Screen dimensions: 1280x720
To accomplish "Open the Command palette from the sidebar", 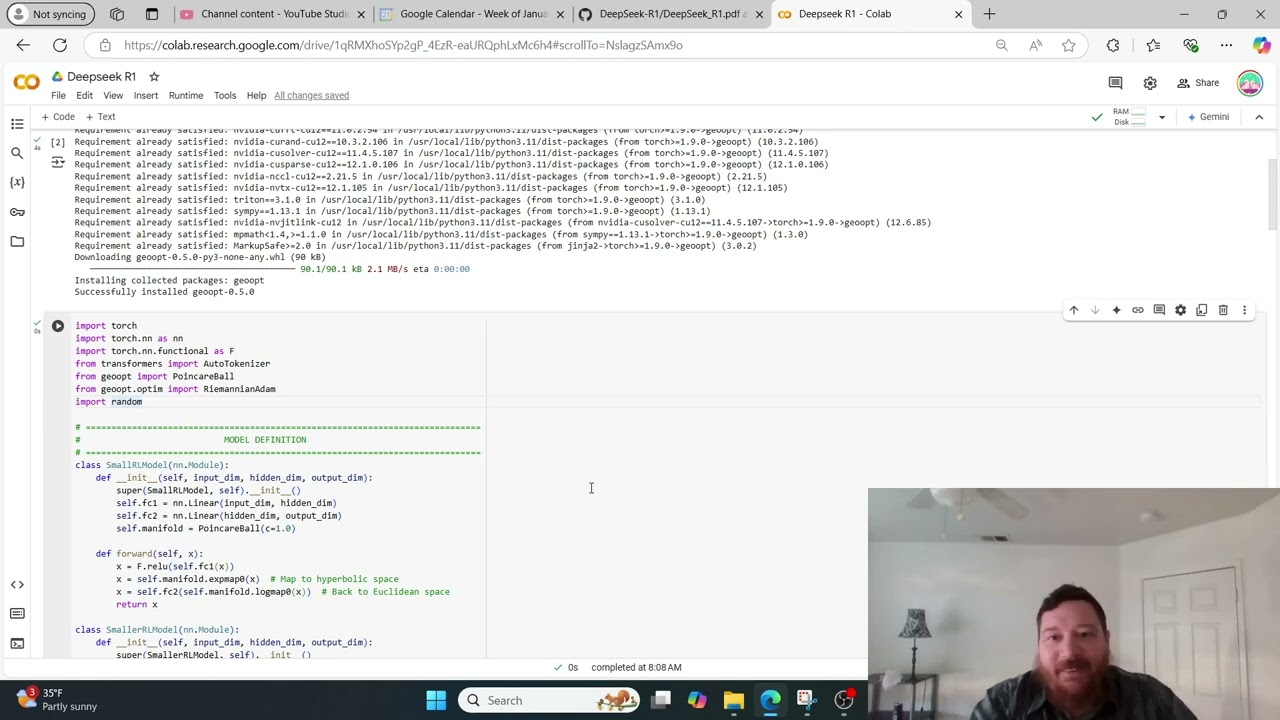I will pos(17,613).
